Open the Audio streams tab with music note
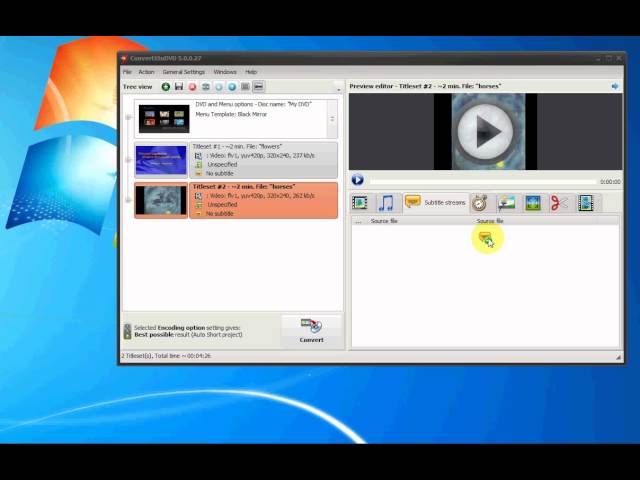Image resolution: width=640 pixels, height=480 pixels. pos(385,203)
